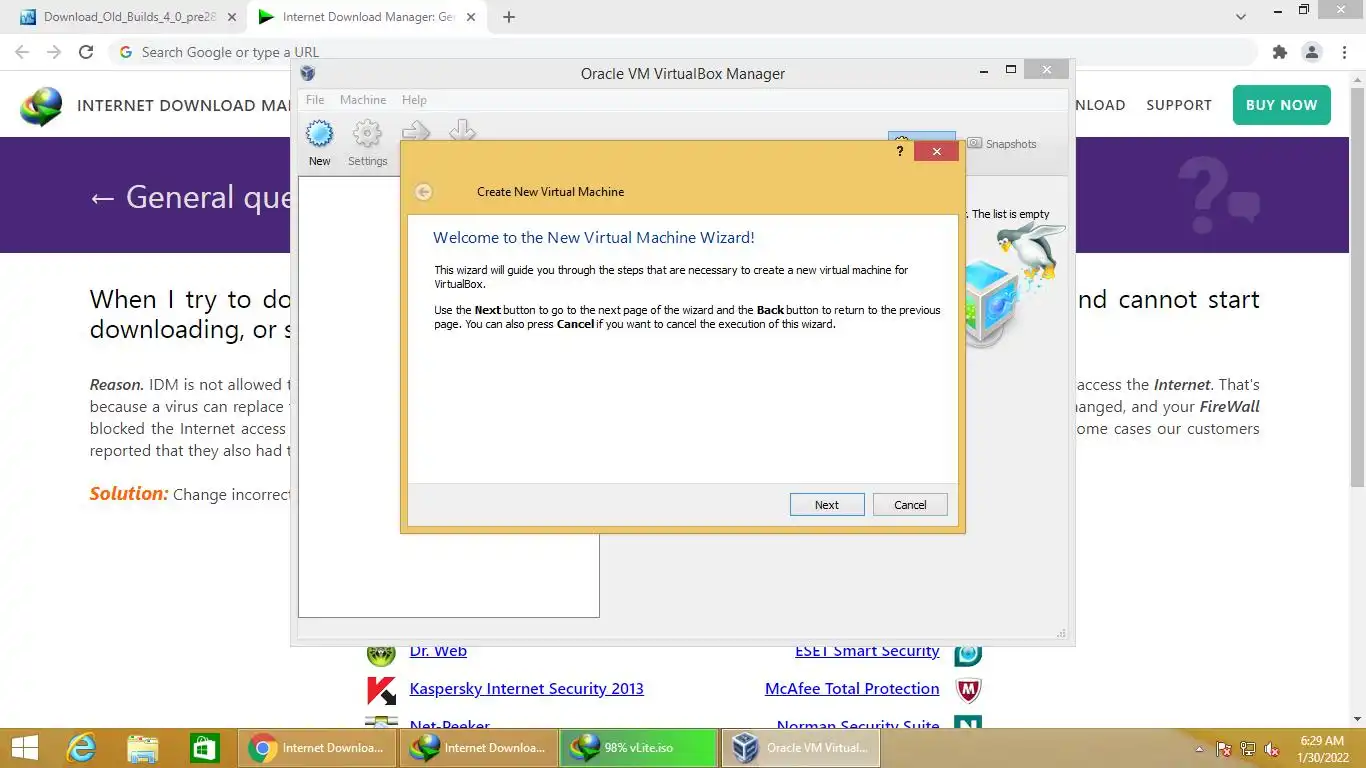Click the muted volume tray icon
Screen dimensions: 1366x768
tap(1272, 749)
